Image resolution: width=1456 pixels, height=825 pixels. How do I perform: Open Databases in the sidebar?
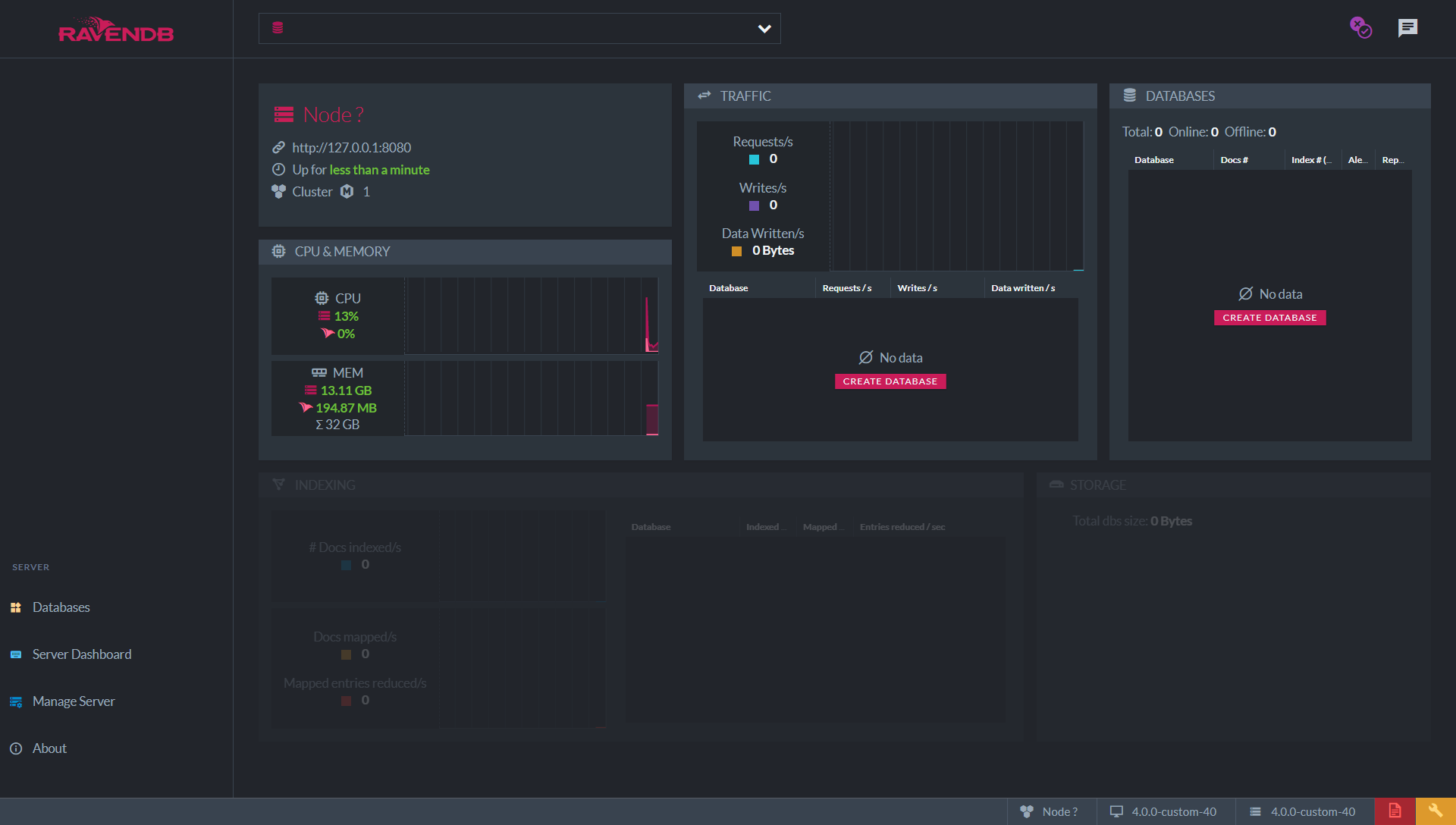pos(61,607)
